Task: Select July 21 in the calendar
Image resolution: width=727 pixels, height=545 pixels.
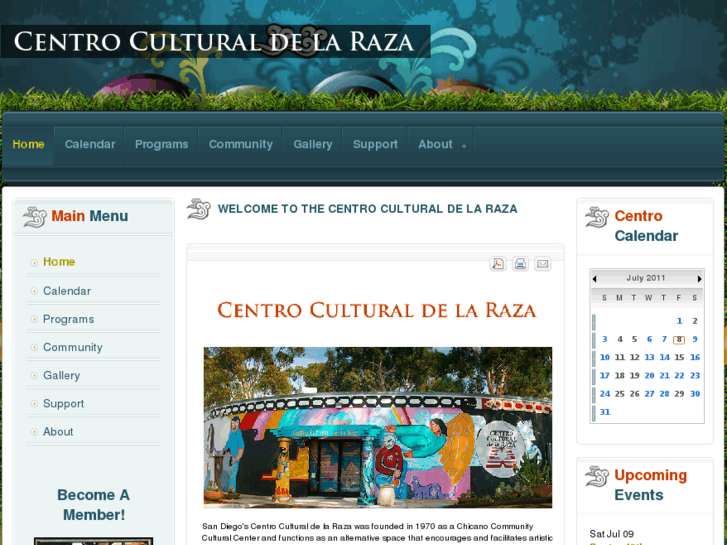Action: [664, 376]
